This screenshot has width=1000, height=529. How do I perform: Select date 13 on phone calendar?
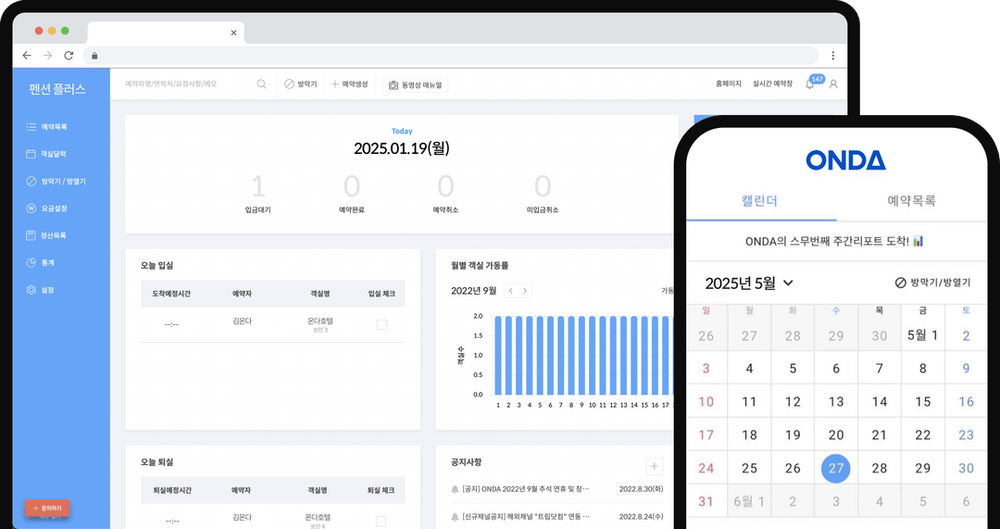tap(835, 402)
